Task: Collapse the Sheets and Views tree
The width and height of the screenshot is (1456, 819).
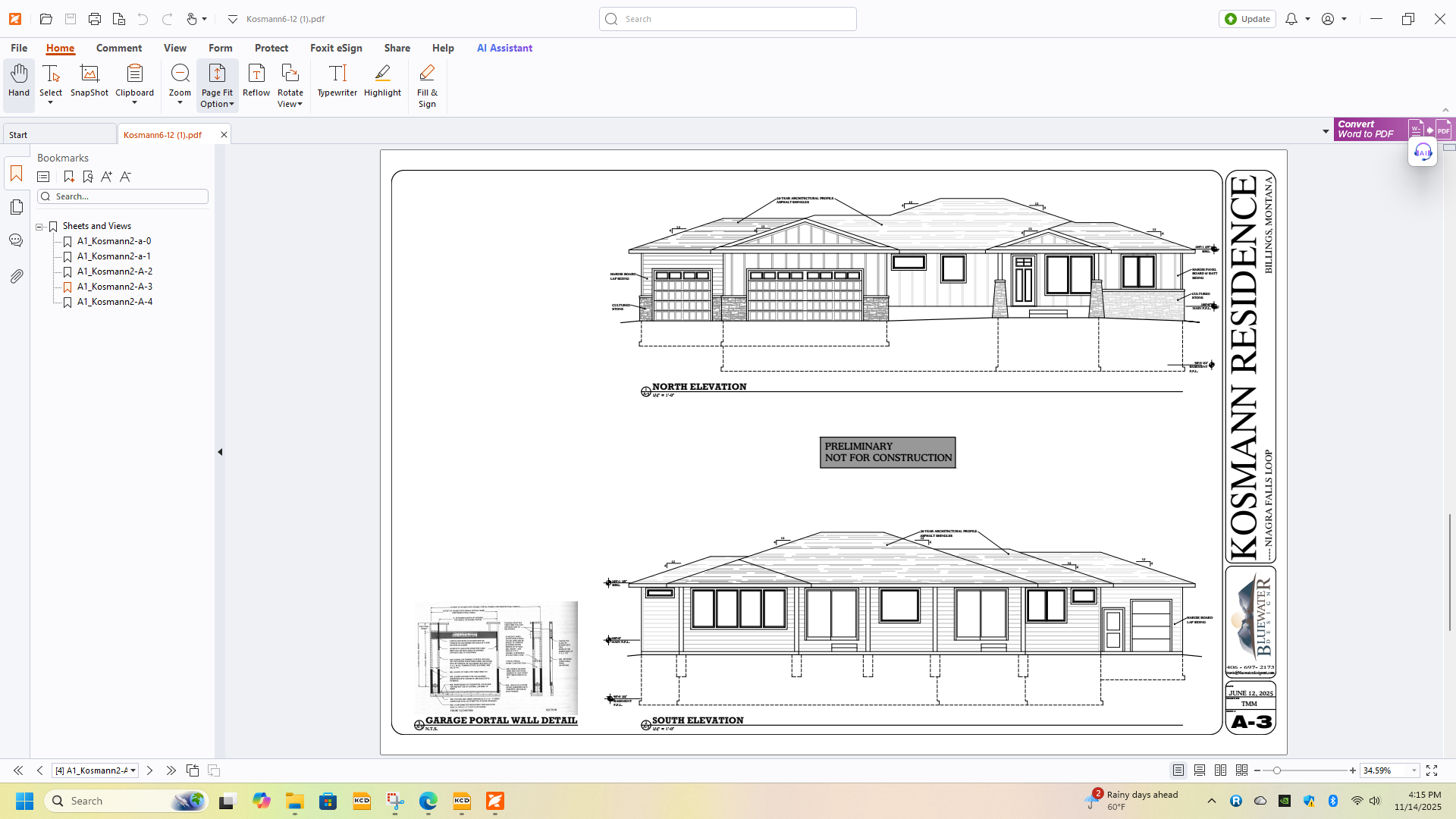Action: pyautogui.click(x=39, y=227)
